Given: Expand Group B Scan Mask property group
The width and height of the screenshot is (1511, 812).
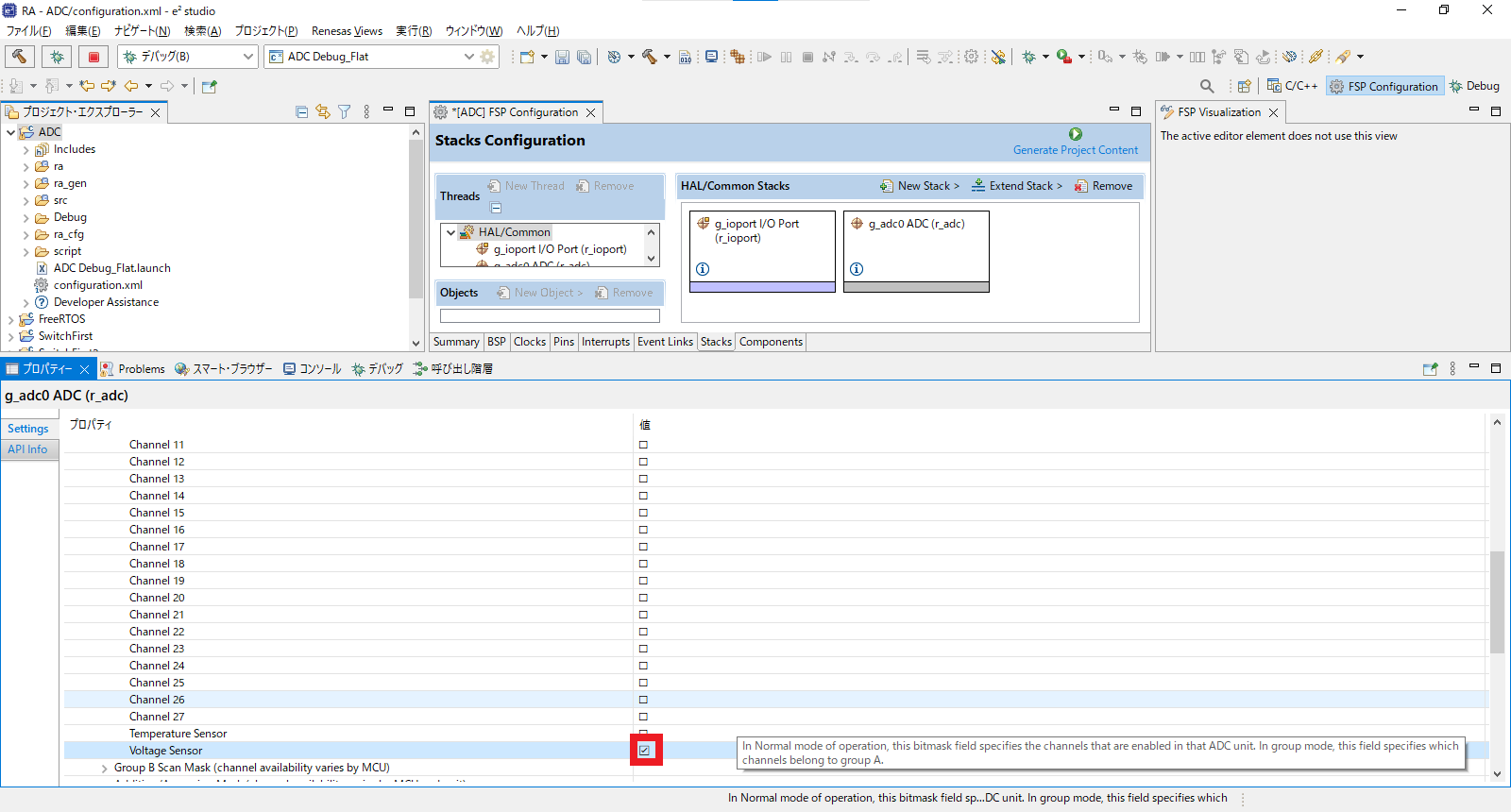Looking at the screenshot, I should click(x=104, y=768).
